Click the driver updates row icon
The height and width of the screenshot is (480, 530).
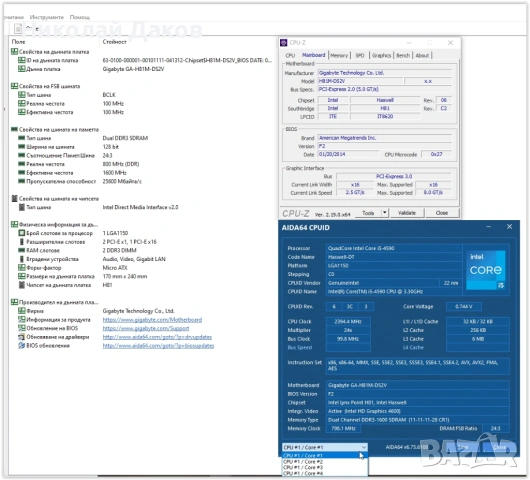coord(22,337)
